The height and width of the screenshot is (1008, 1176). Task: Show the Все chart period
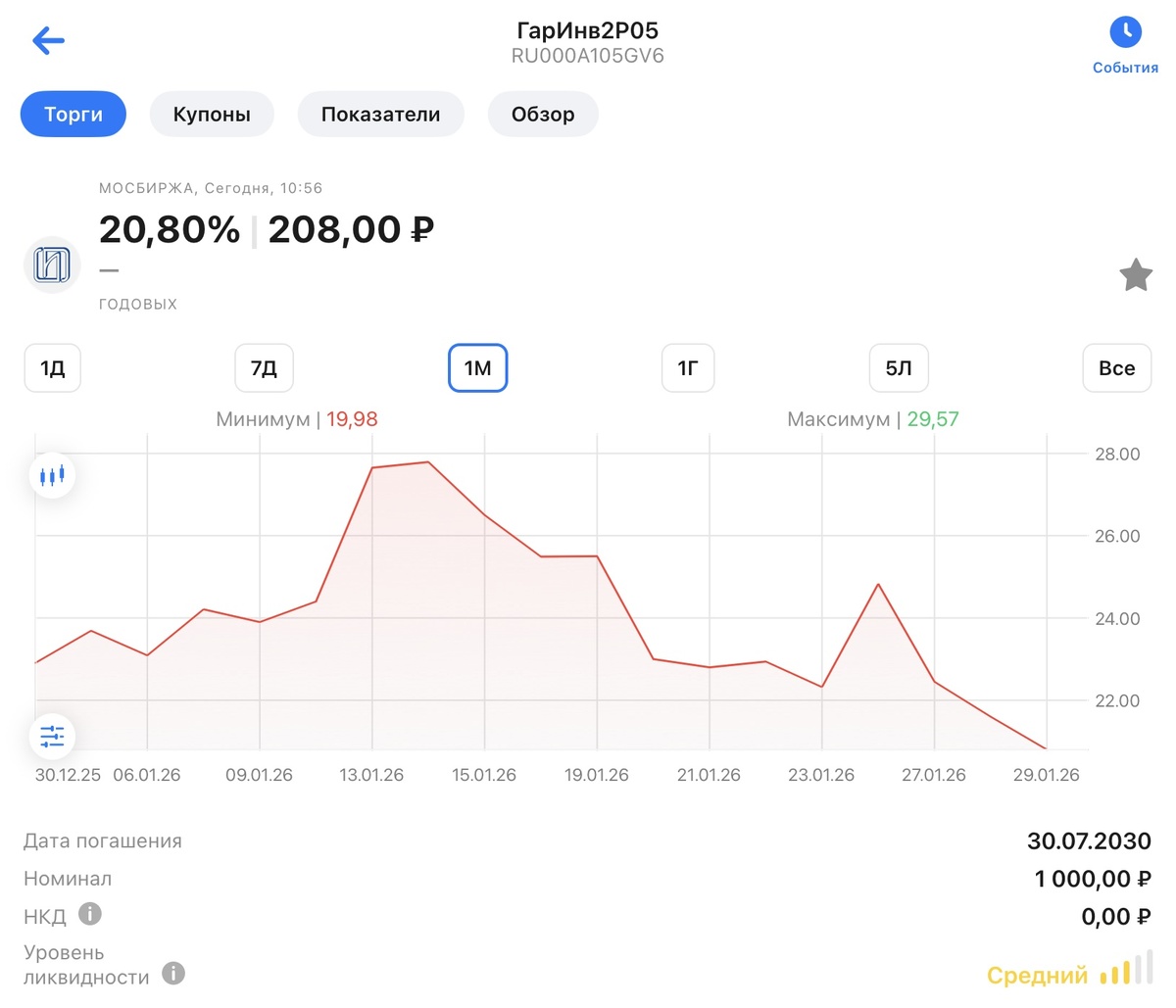pos(1116,368)
